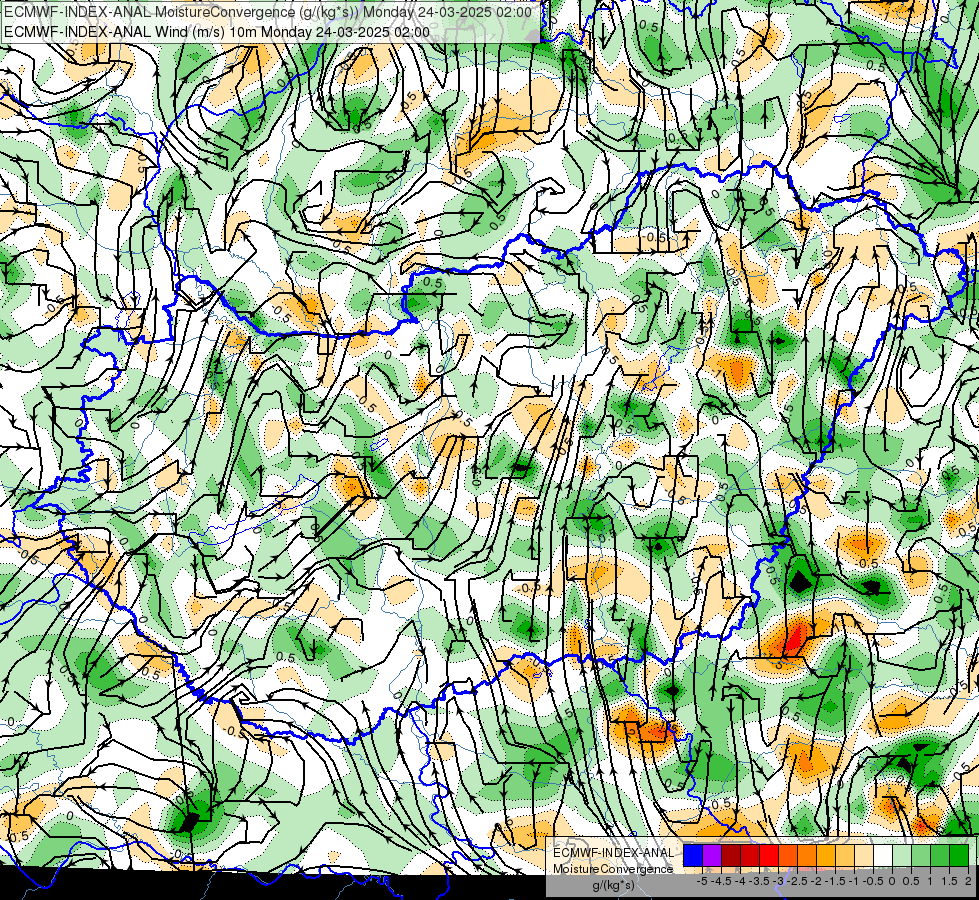
Task: Click the purple legend swatch
Action: (712, 855)
